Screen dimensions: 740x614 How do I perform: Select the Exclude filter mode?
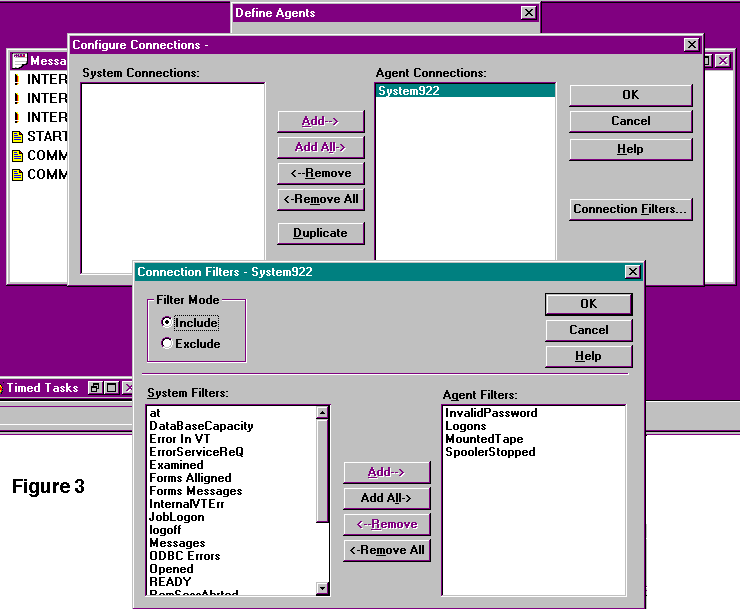click(166, 344)
